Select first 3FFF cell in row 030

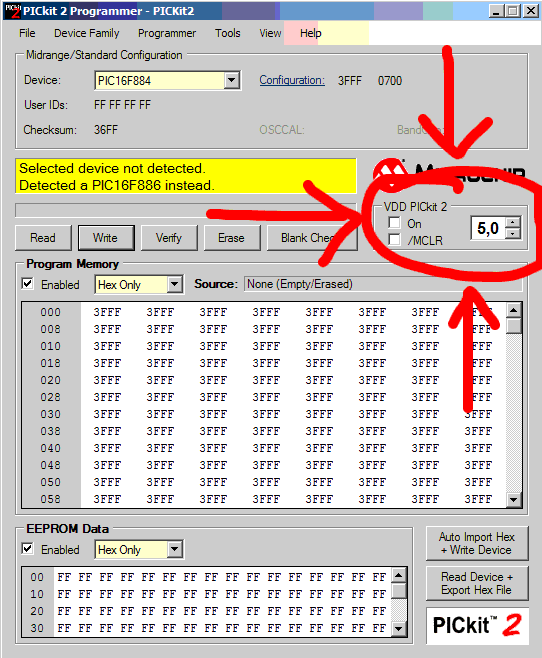point(107,414)
